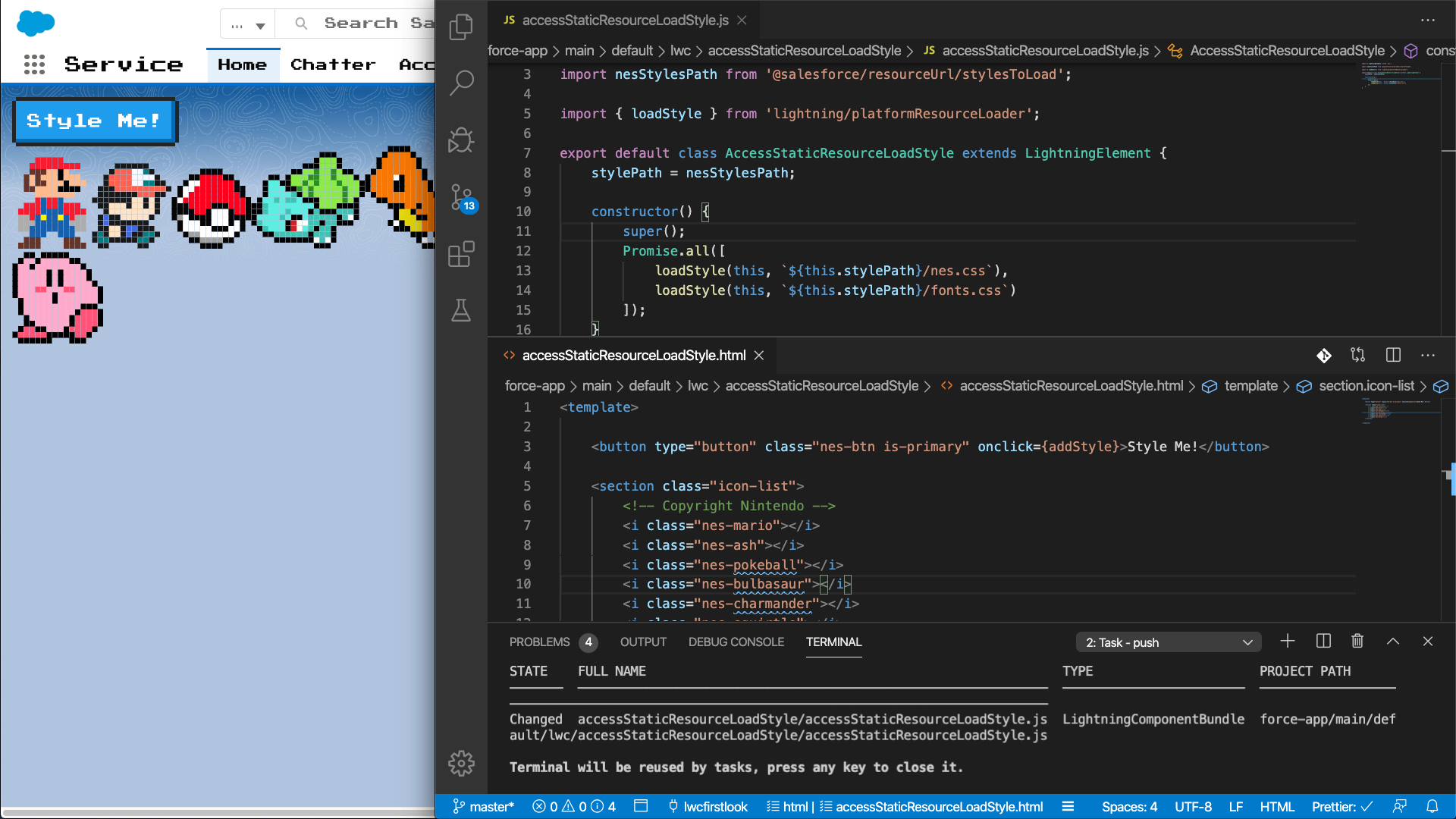Open the Extensions view
This screenshot has height=819, width=1456.
tap(461, 254)
